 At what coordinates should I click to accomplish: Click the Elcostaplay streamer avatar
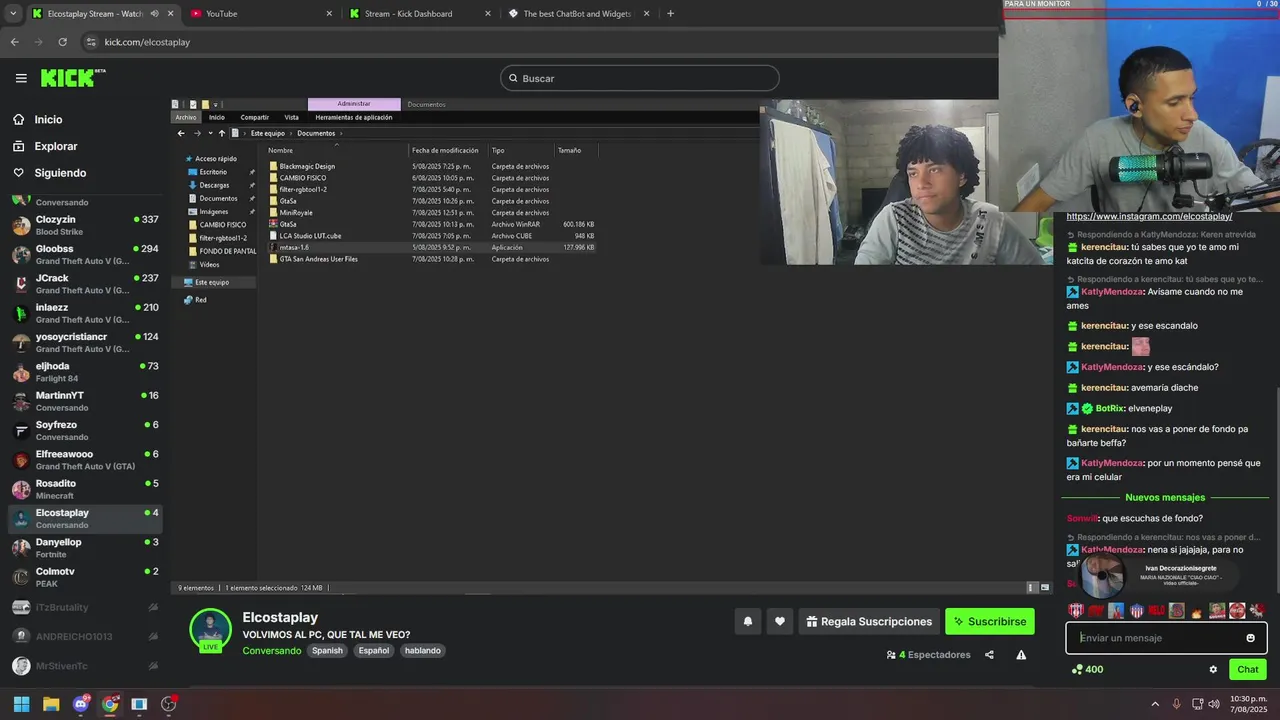[211, 629]
